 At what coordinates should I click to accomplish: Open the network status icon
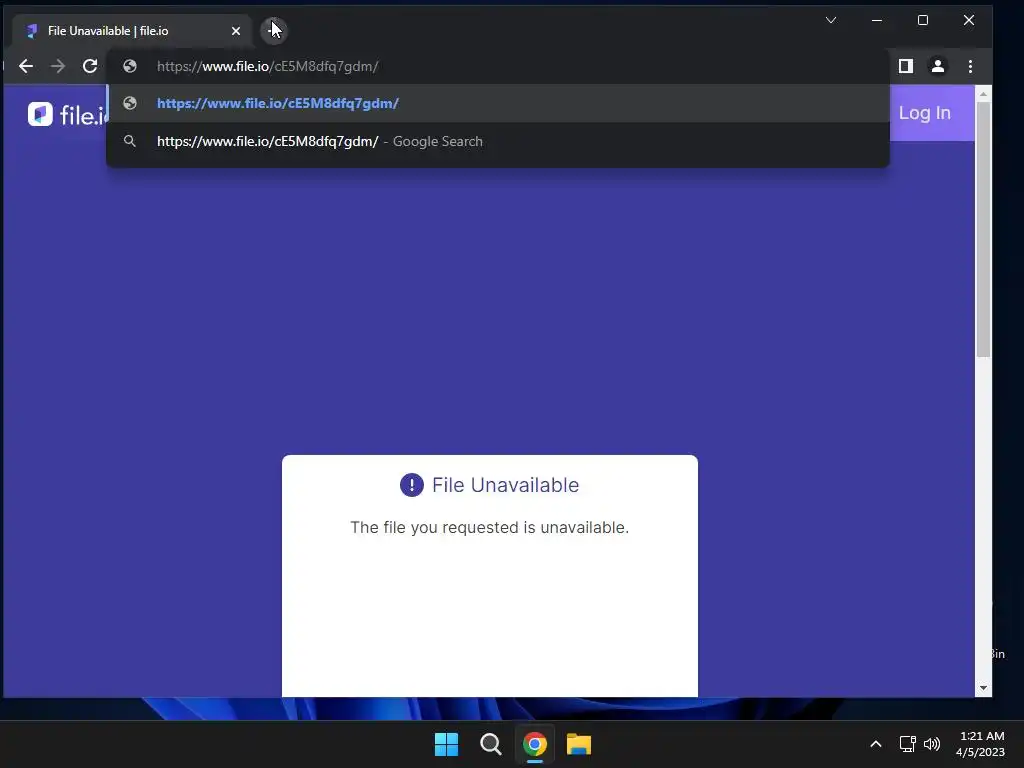click(x=907, y=744)
